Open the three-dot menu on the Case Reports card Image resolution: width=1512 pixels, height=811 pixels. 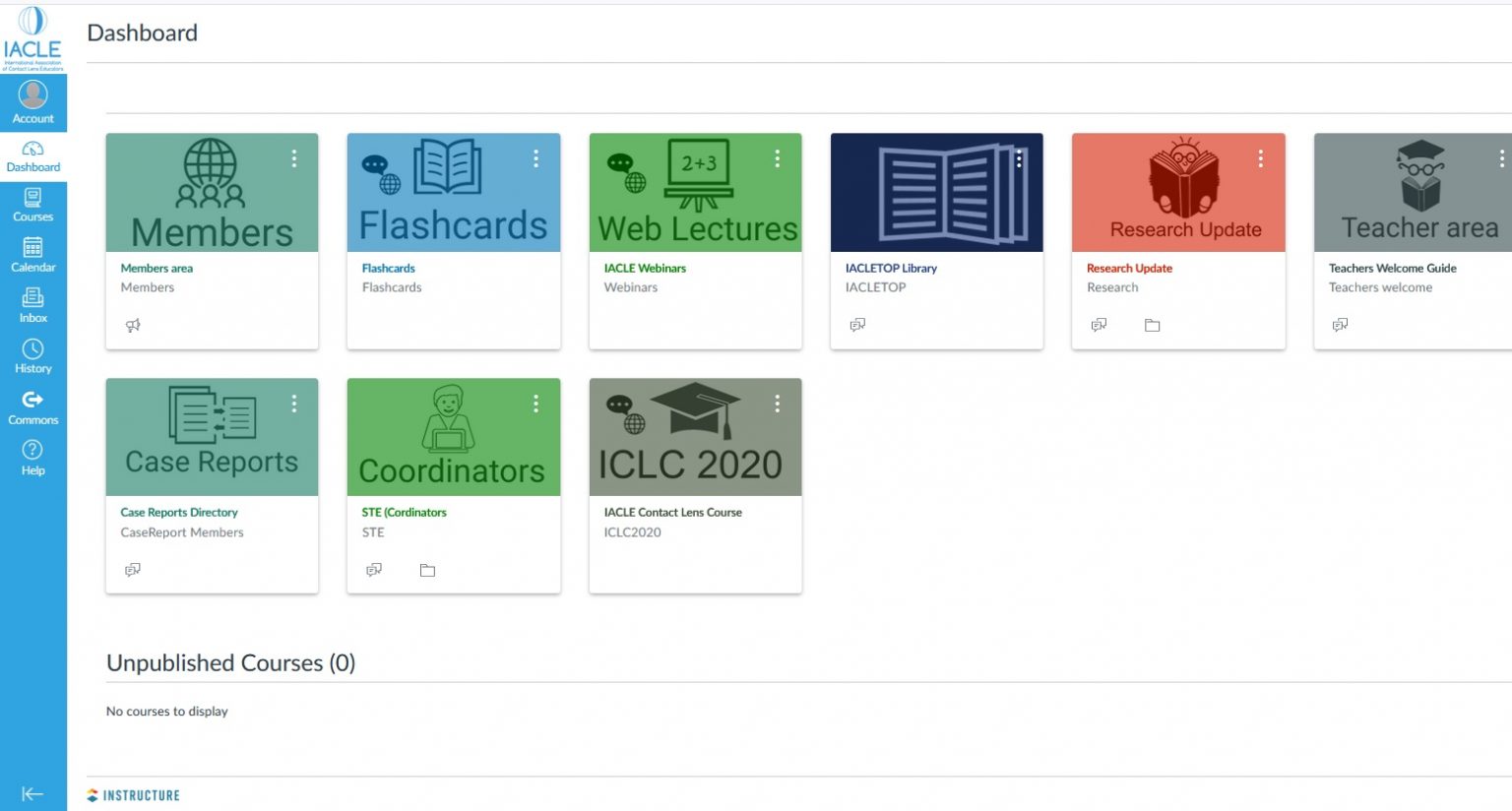[293, 404]
